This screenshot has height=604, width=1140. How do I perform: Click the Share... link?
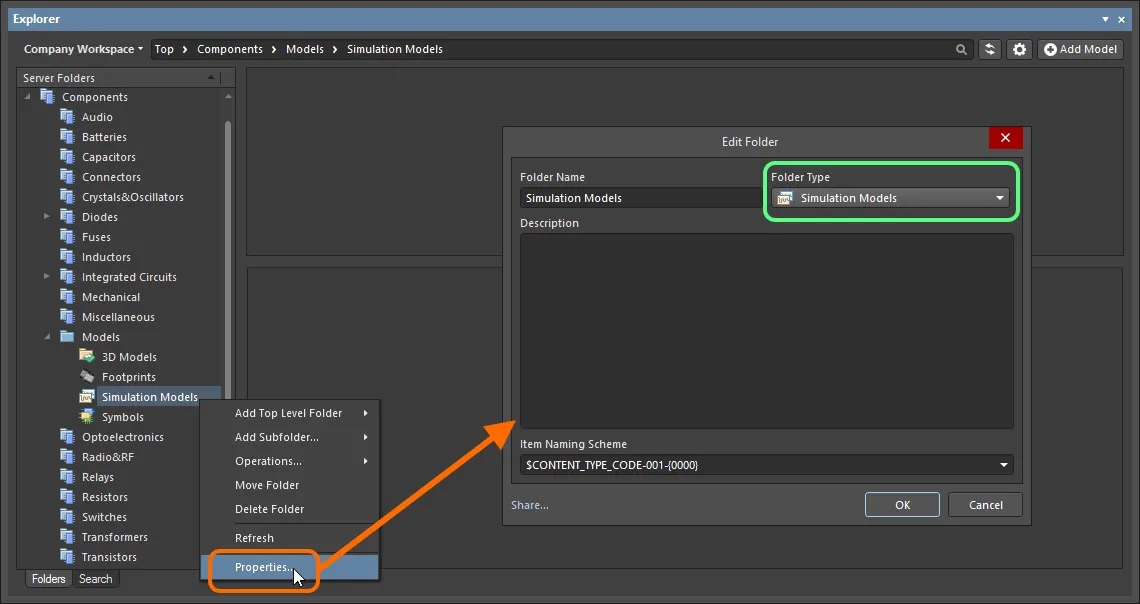(529, 504)
